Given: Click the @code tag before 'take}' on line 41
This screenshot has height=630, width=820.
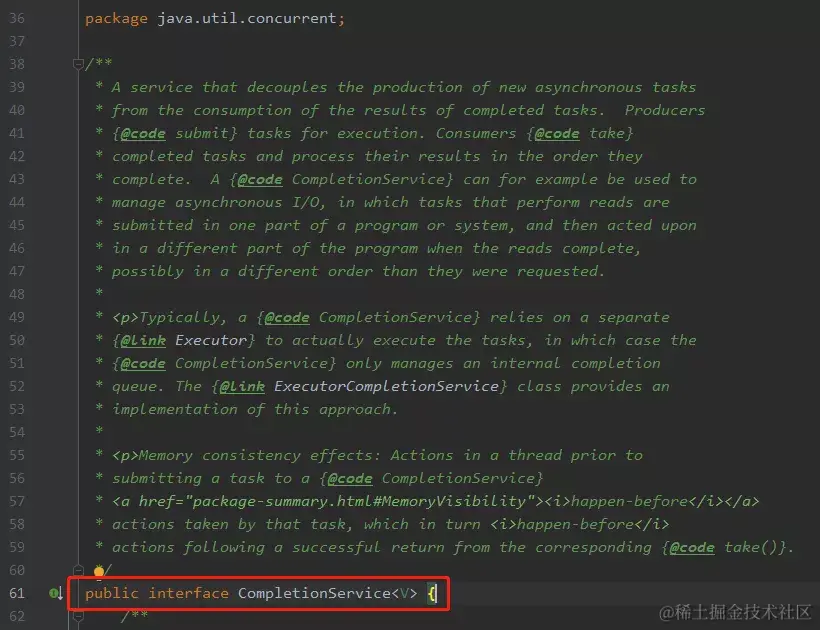Looking at the screenshot, I should point(557,134).
